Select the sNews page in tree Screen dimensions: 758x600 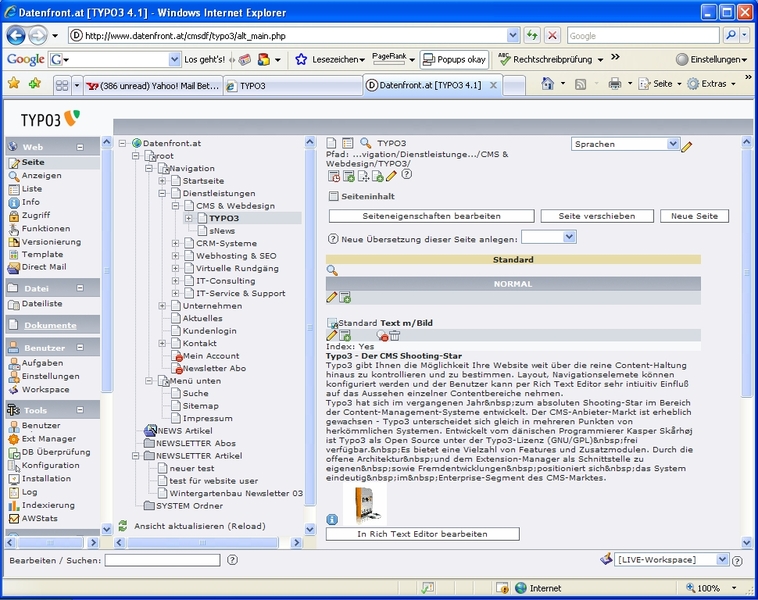tap(222, 231)
